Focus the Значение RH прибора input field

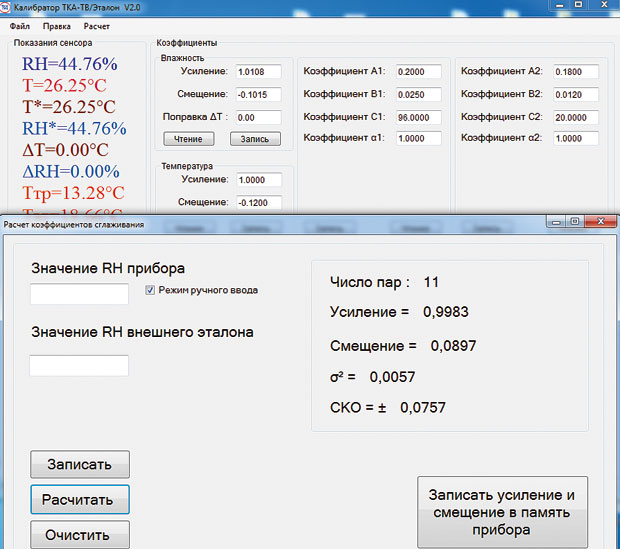tap(79, 293)
